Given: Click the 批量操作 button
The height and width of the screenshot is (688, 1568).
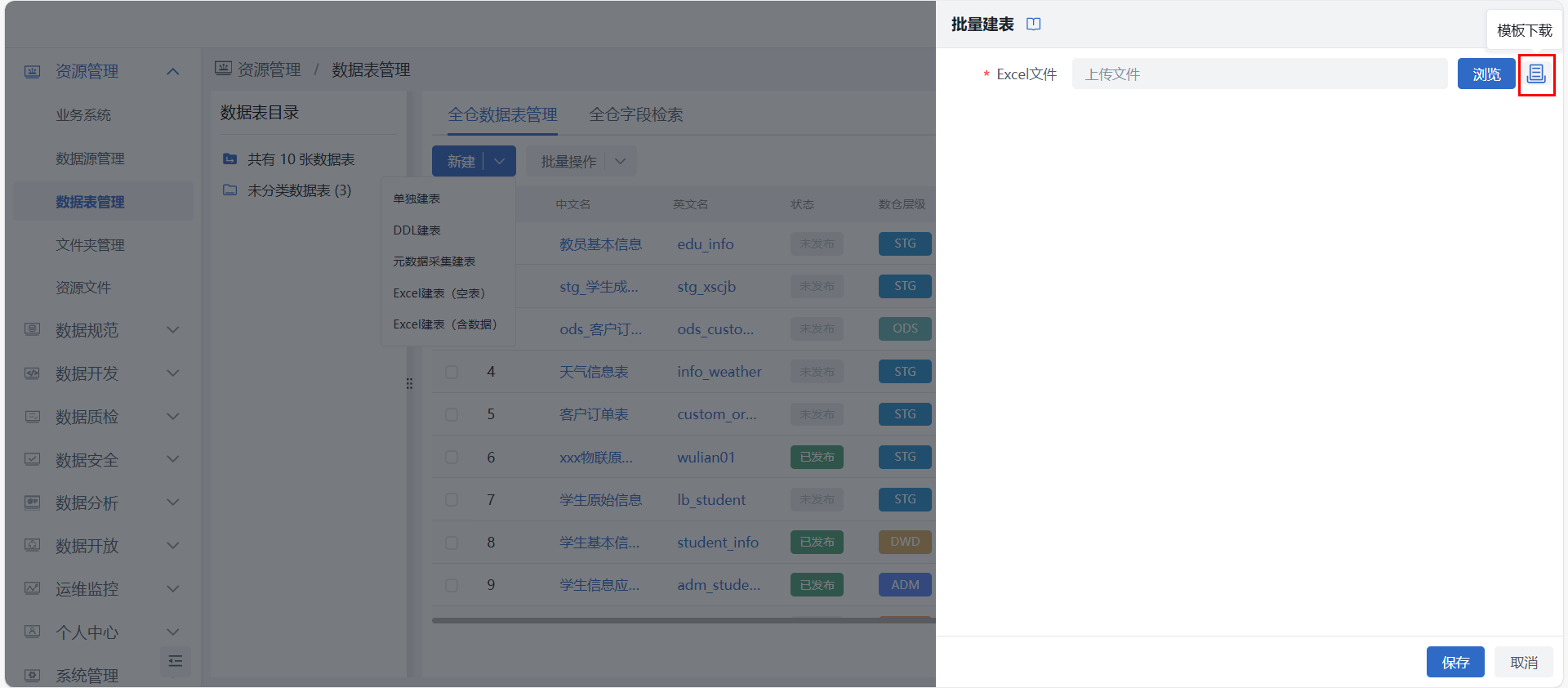Looking at the screenshot, I should (x=568, y=162).
